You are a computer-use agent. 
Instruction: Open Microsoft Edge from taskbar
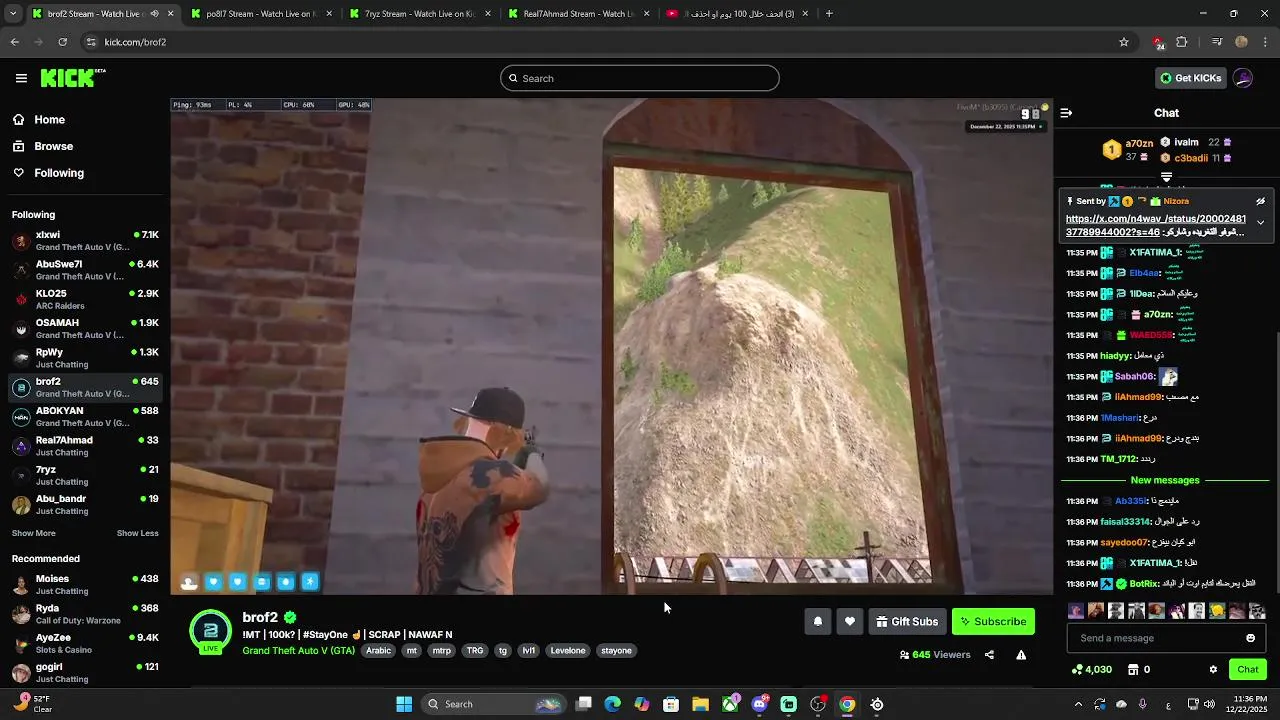click(613, 704)
